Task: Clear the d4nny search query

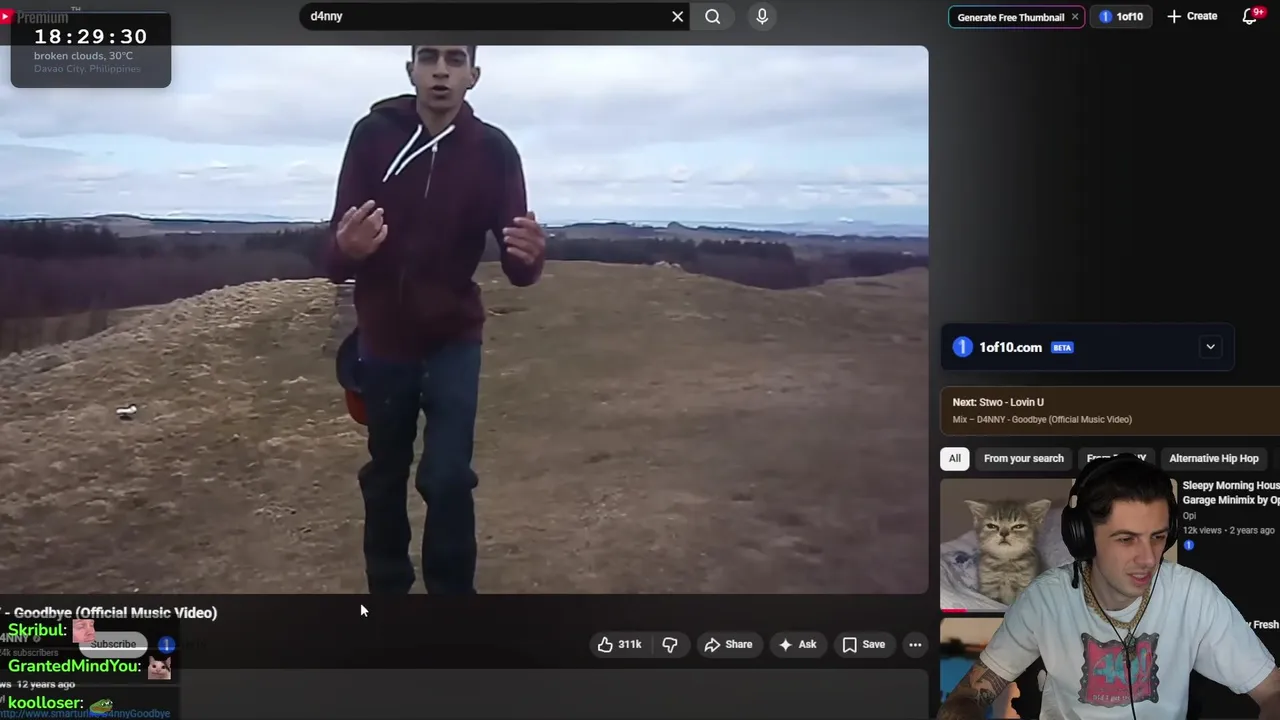Action: point(677,16)
